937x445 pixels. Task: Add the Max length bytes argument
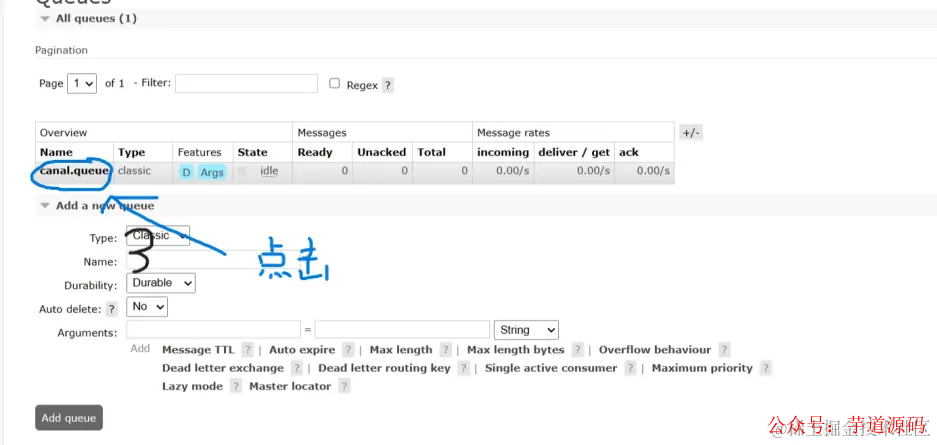(516, 350)
